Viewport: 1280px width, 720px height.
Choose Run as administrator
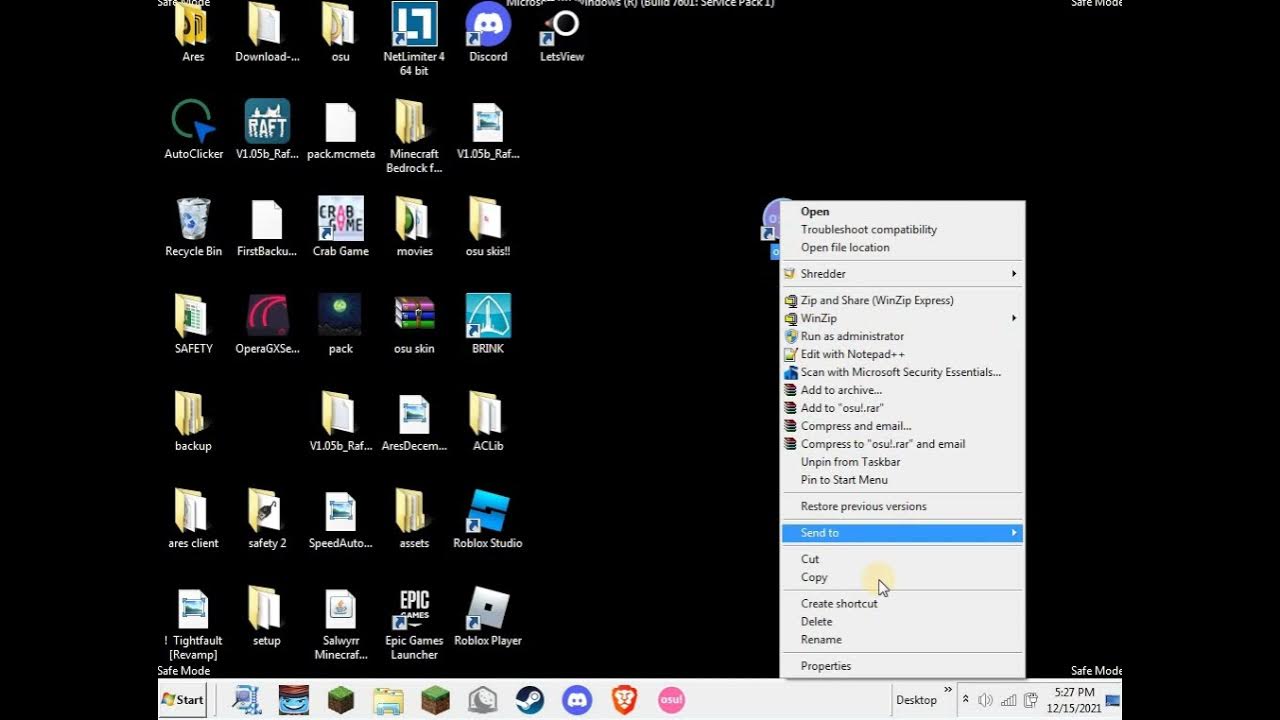852,336
